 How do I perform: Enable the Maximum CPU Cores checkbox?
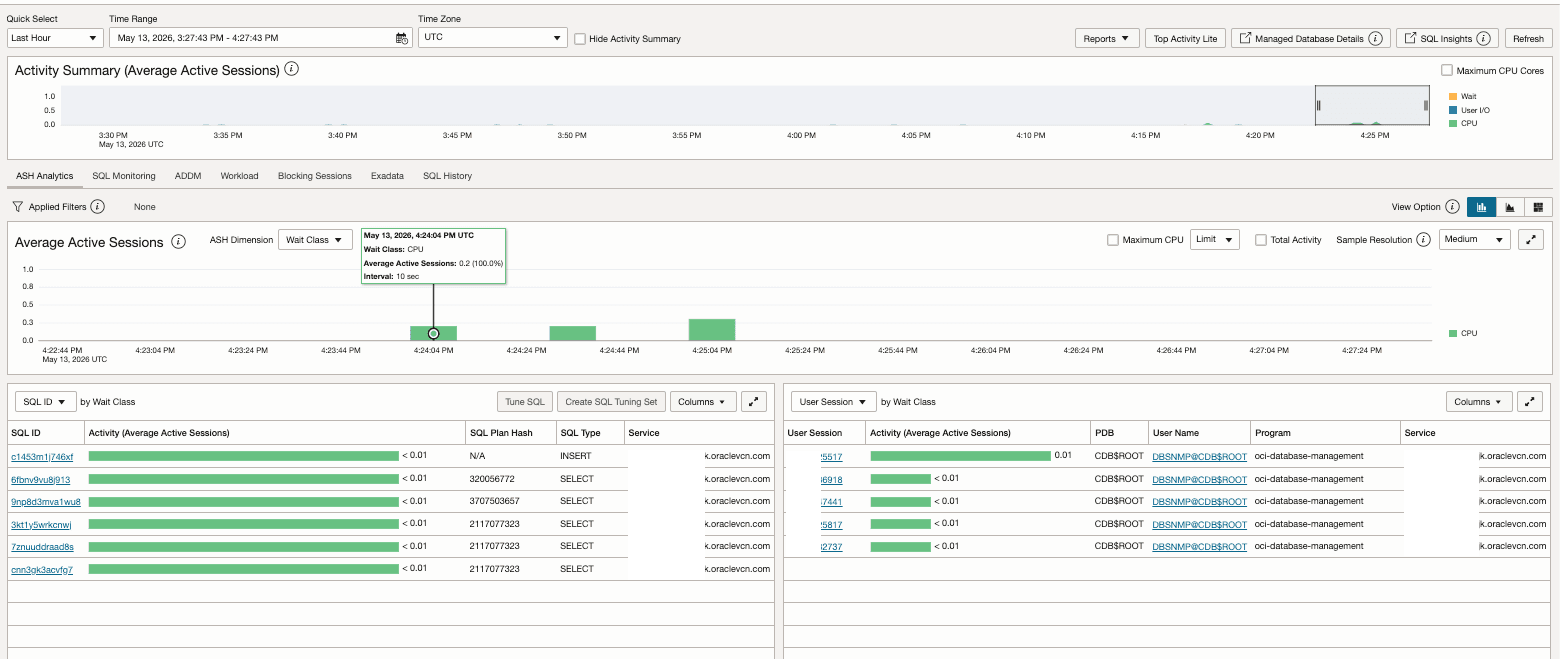pyautogui.click(x=1447, y=70)
